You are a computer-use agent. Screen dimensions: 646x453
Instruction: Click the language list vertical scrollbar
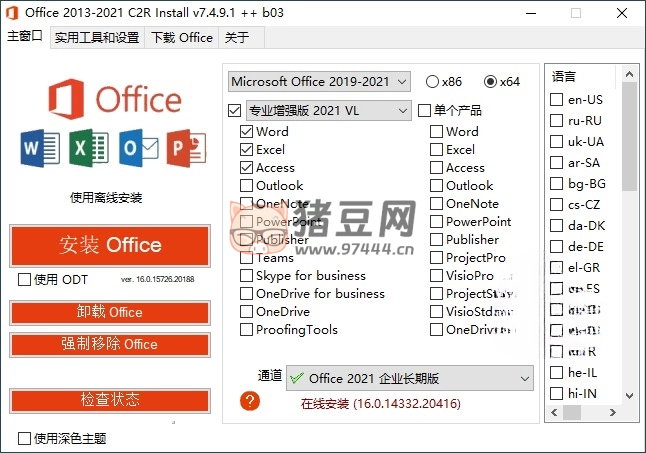(629, 250)
